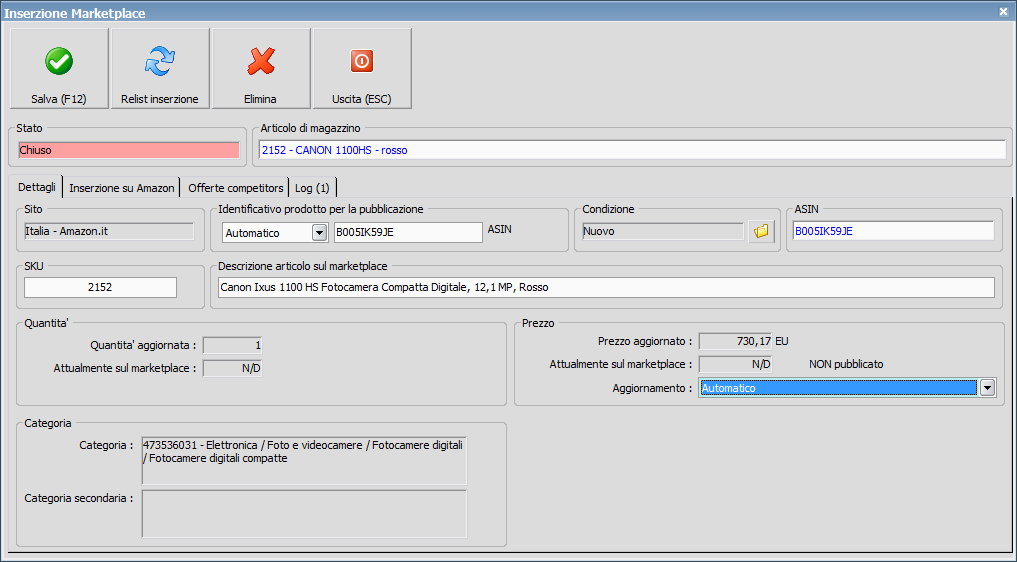Open the yellow folder icon next to Condizione
Image resolution: width=1017 pixels, height=562 pixels.
coord(761,231)
